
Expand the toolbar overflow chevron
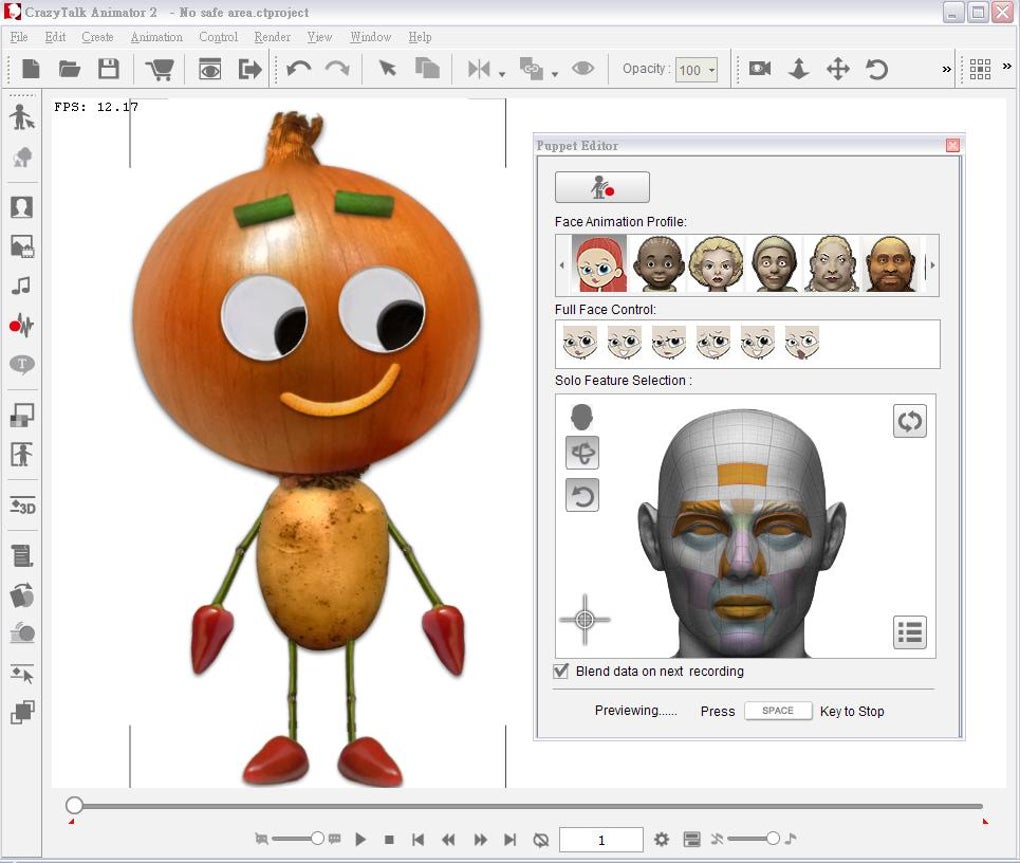tap(946, 69)
